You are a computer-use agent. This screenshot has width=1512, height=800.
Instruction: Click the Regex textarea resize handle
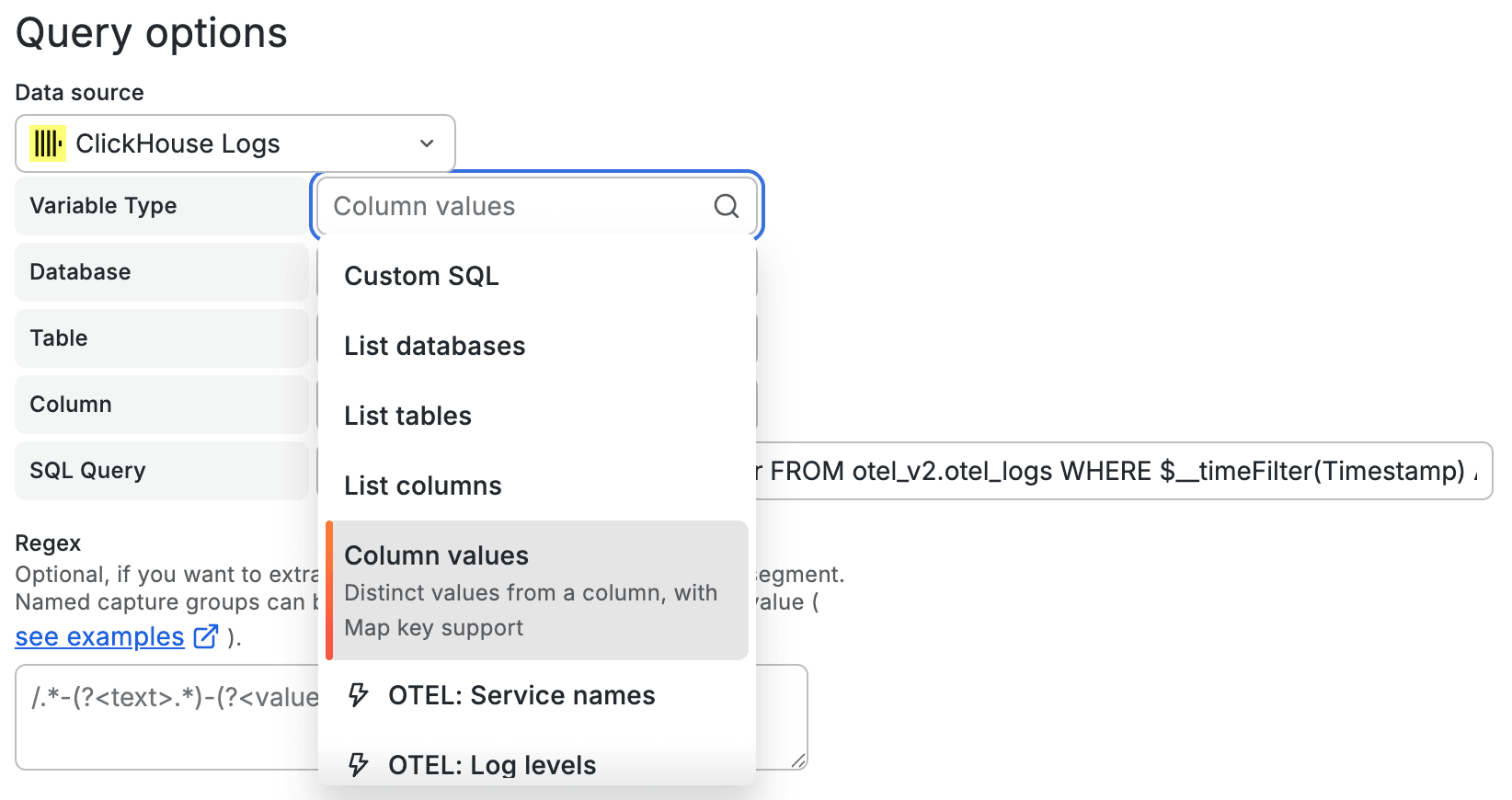click(798, 760)
